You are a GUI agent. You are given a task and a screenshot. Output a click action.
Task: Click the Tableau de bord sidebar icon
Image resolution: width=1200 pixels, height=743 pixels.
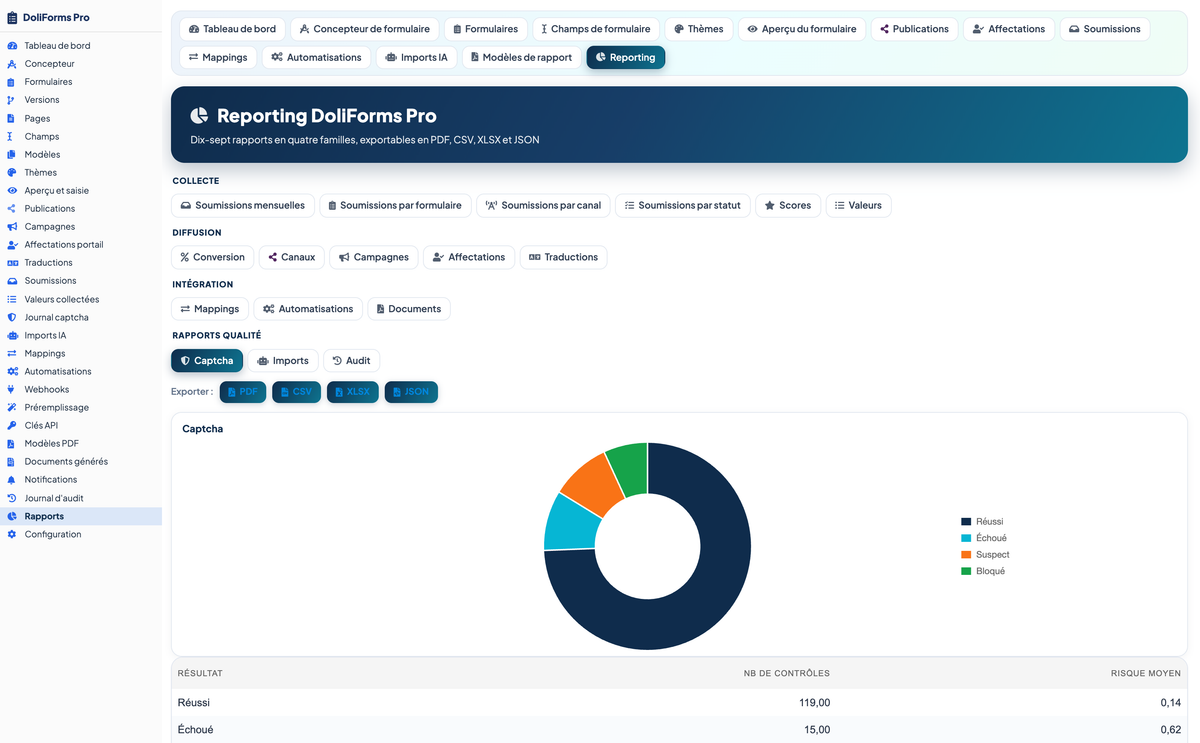coord(12,46)
